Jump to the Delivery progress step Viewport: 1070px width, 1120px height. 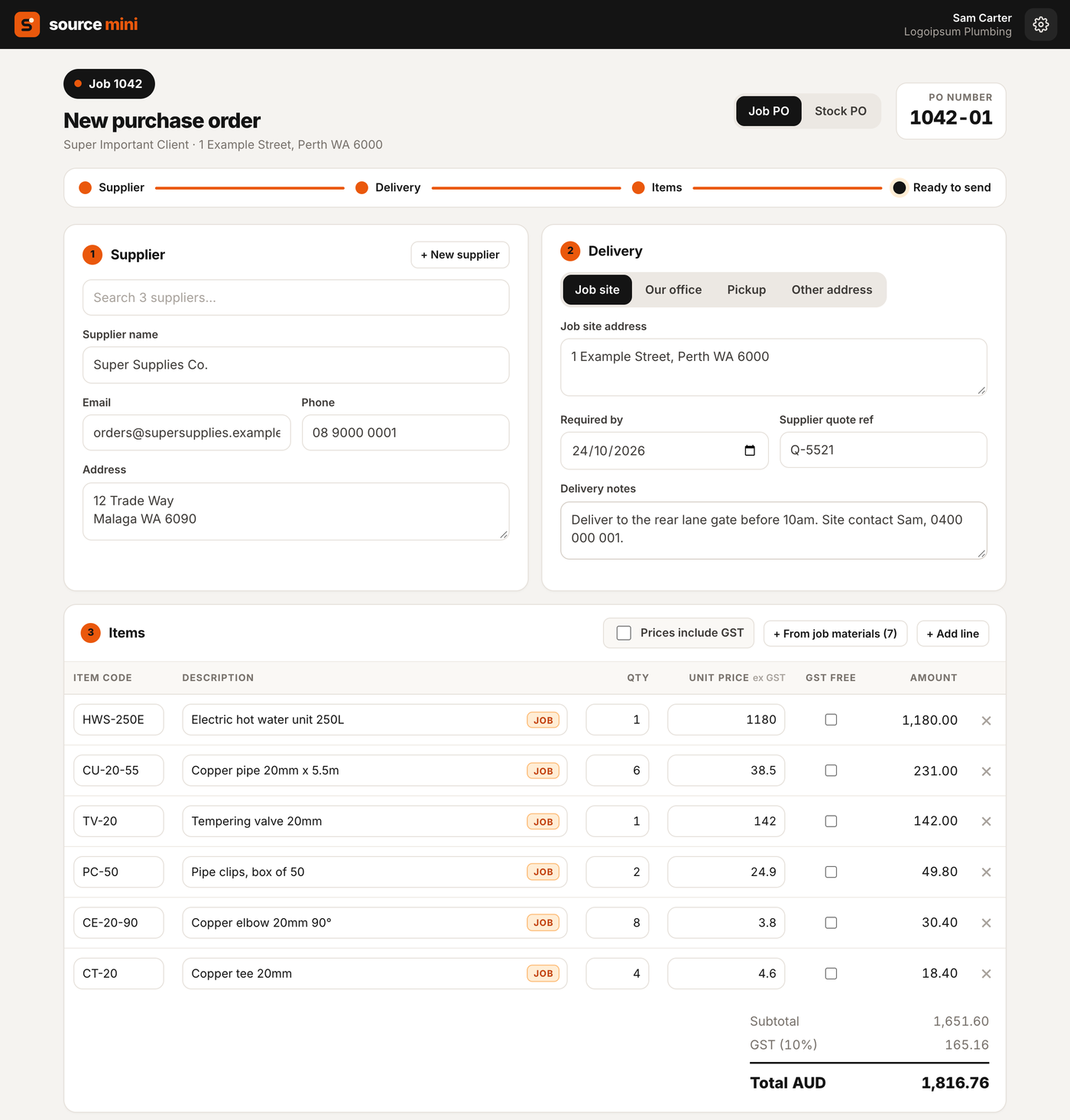pyautogui.click(x=388, y=187)
